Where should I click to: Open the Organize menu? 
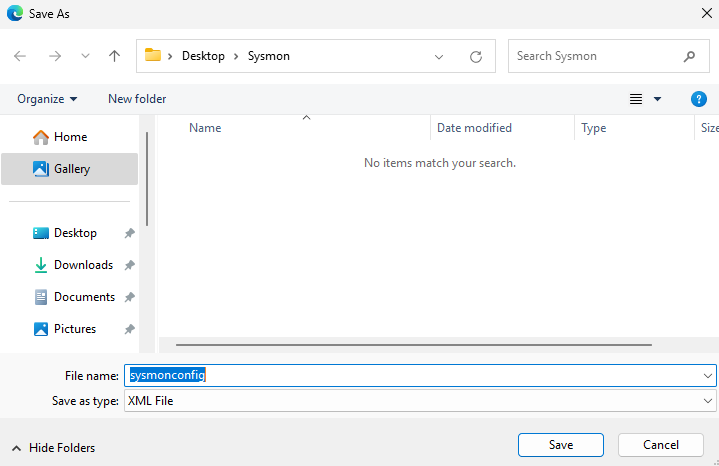pos(47,99)
